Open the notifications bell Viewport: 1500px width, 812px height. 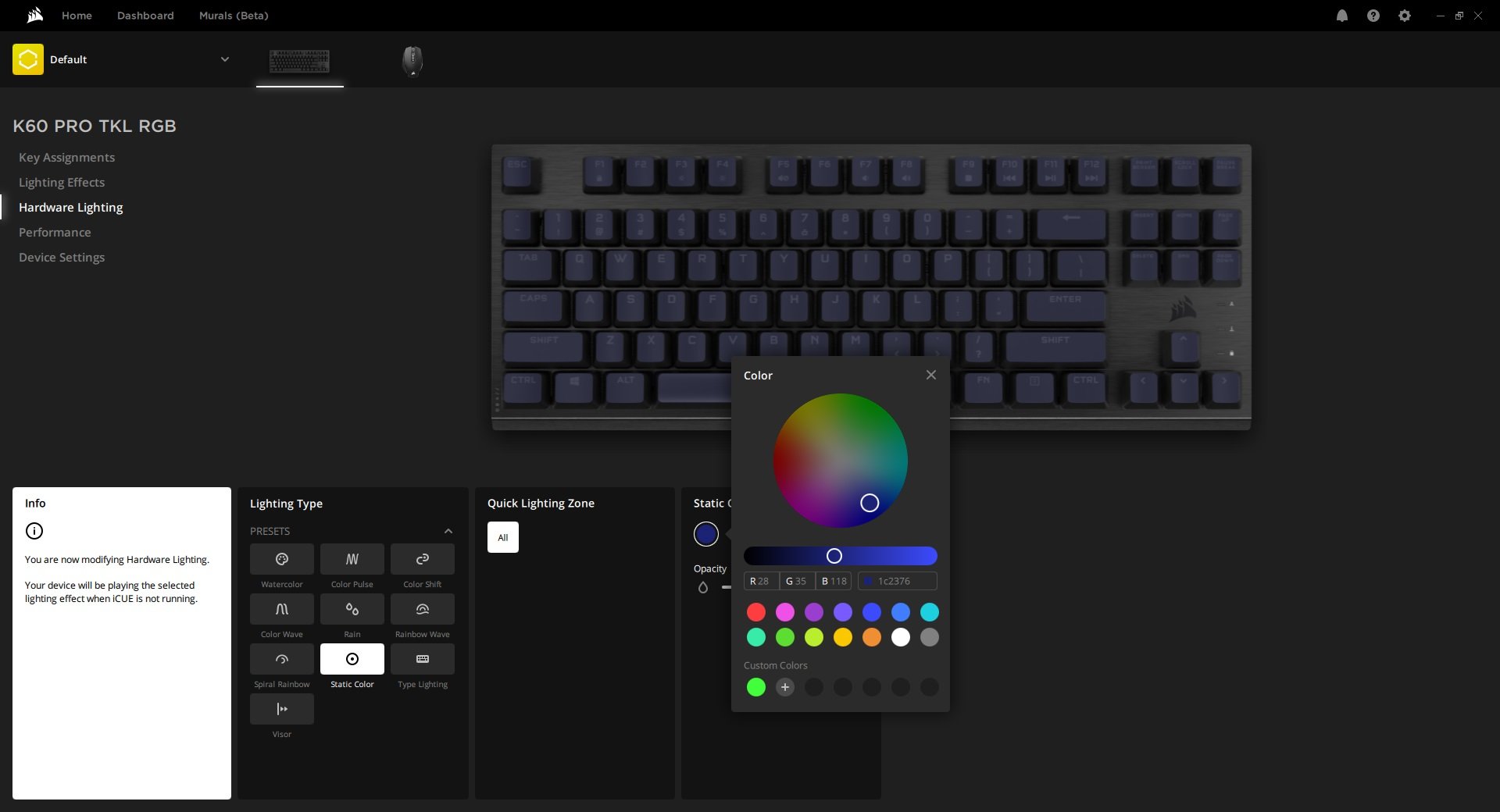[1342, 16]
